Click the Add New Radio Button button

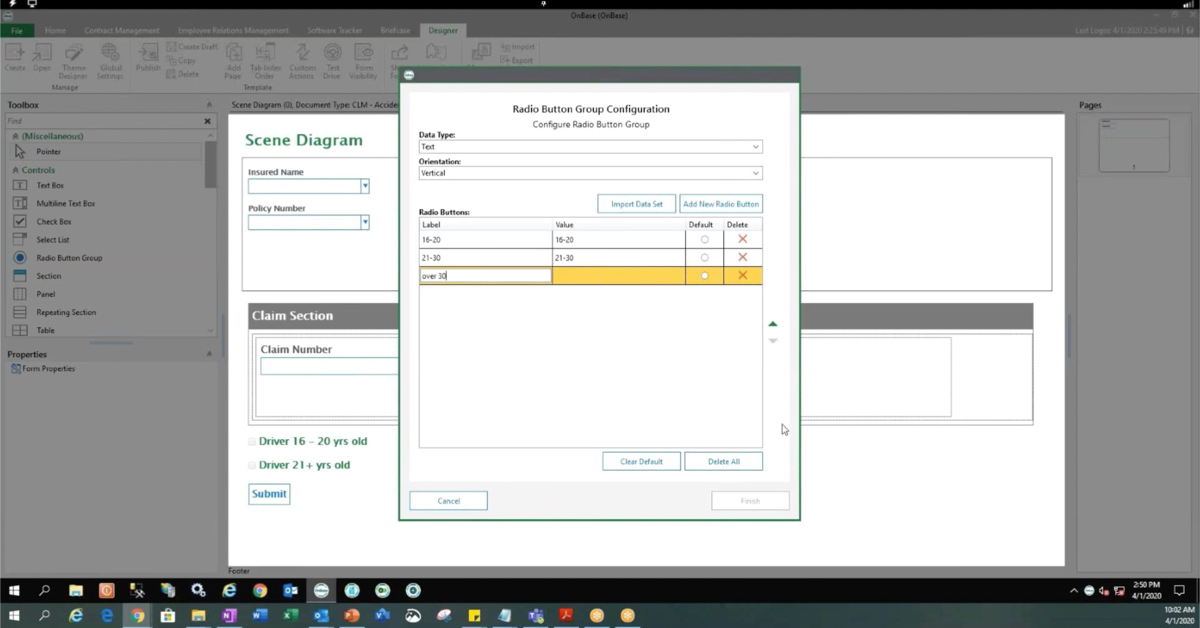click(x=722, y=203)
